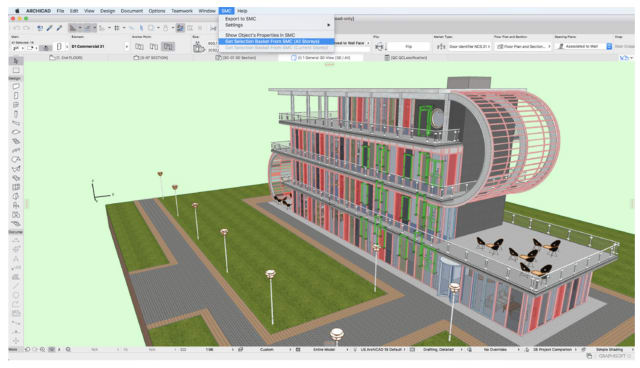
Task: Activate the pick up parameters eyedropper icon
Action: pos(49,28)
